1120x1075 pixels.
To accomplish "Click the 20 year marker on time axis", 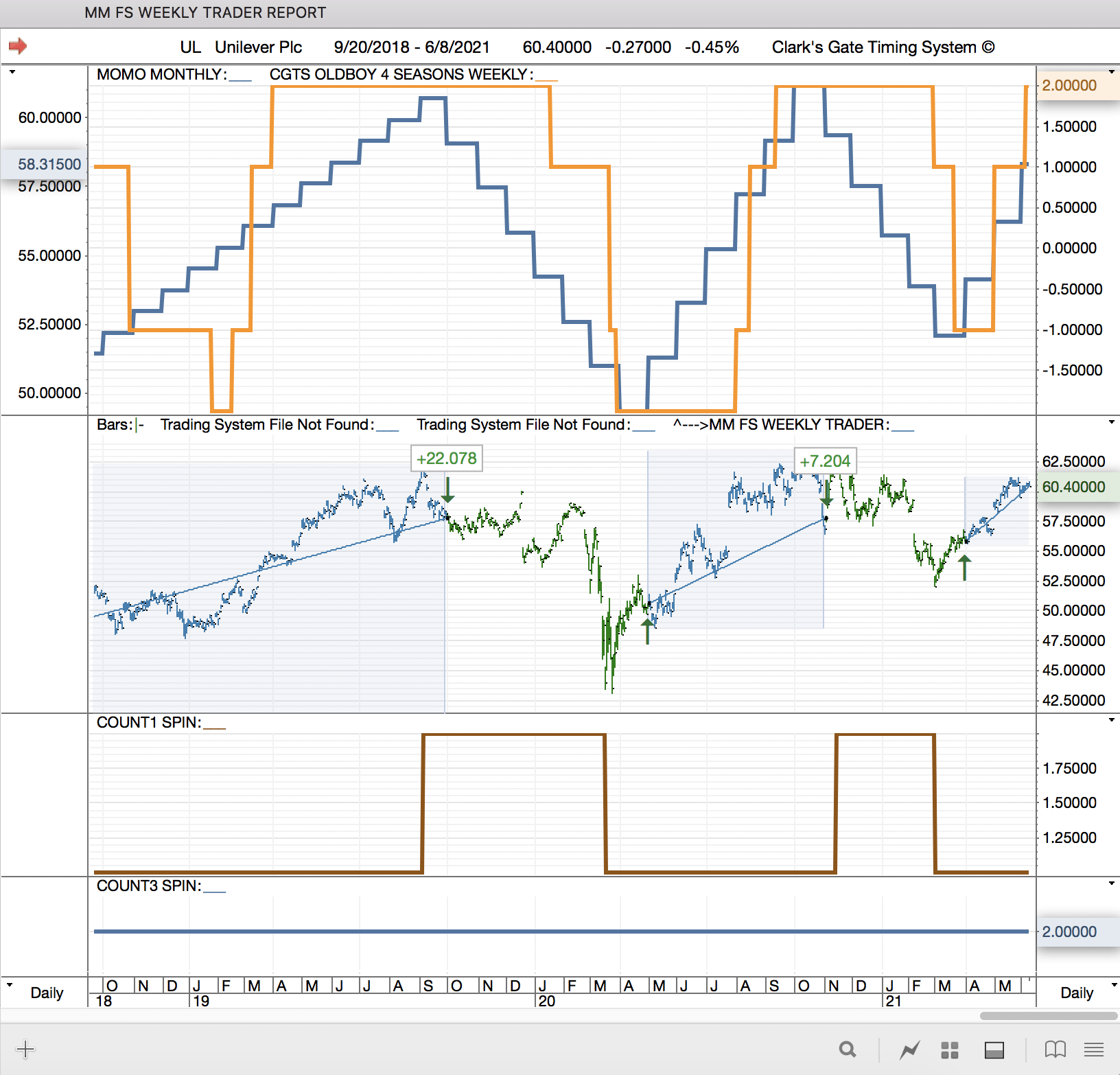I will click(547, 1001).
